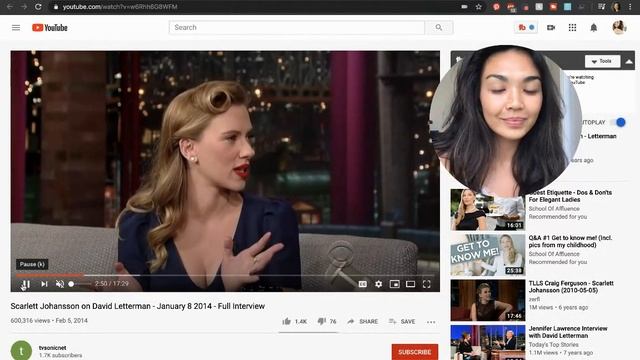Click the video title text
640x360 pixels.
pyautogui.click(x=138, y=306)
